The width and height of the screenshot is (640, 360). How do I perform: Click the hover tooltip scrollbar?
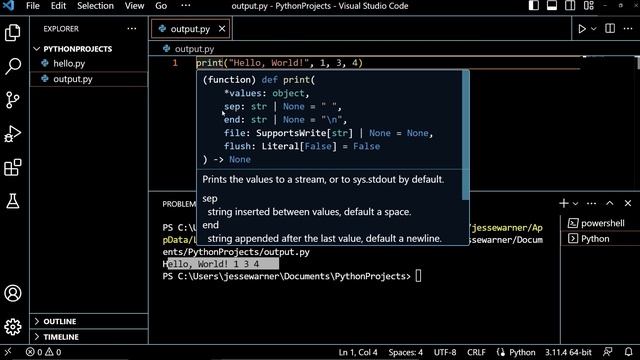pos(465,135)
